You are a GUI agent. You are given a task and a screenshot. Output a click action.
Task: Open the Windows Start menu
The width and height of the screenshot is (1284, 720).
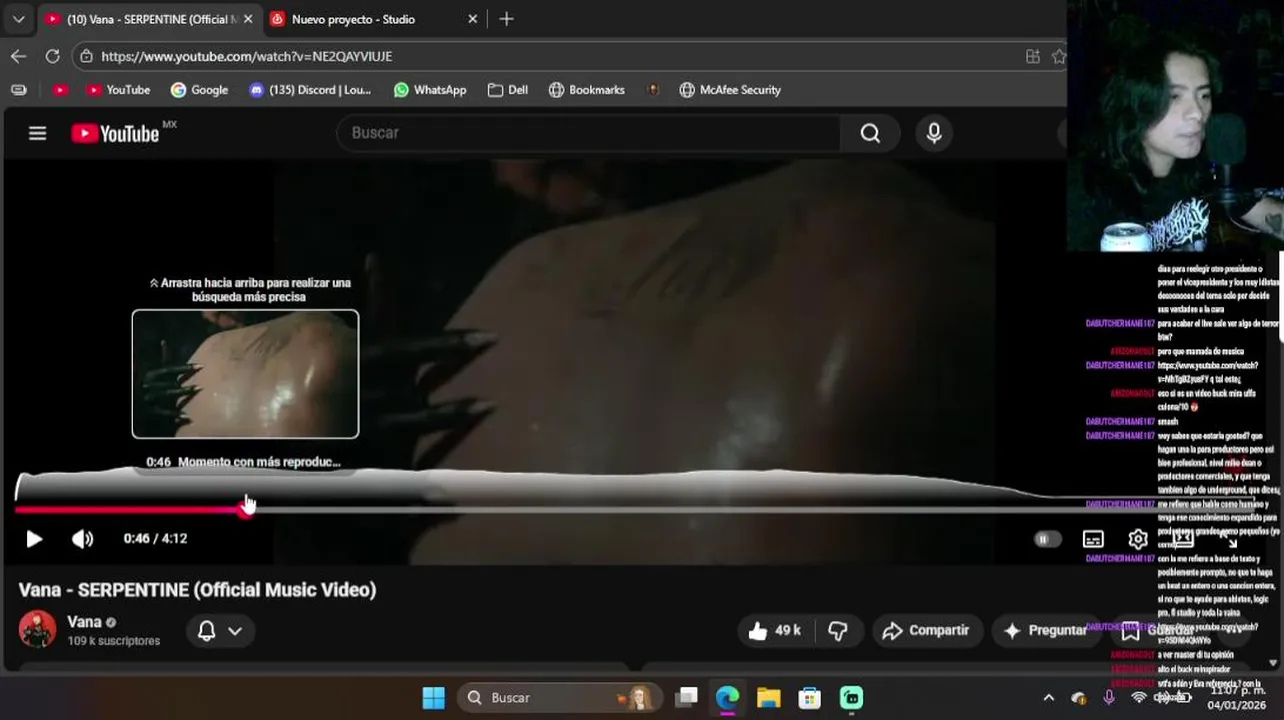[x=434, y=697]
